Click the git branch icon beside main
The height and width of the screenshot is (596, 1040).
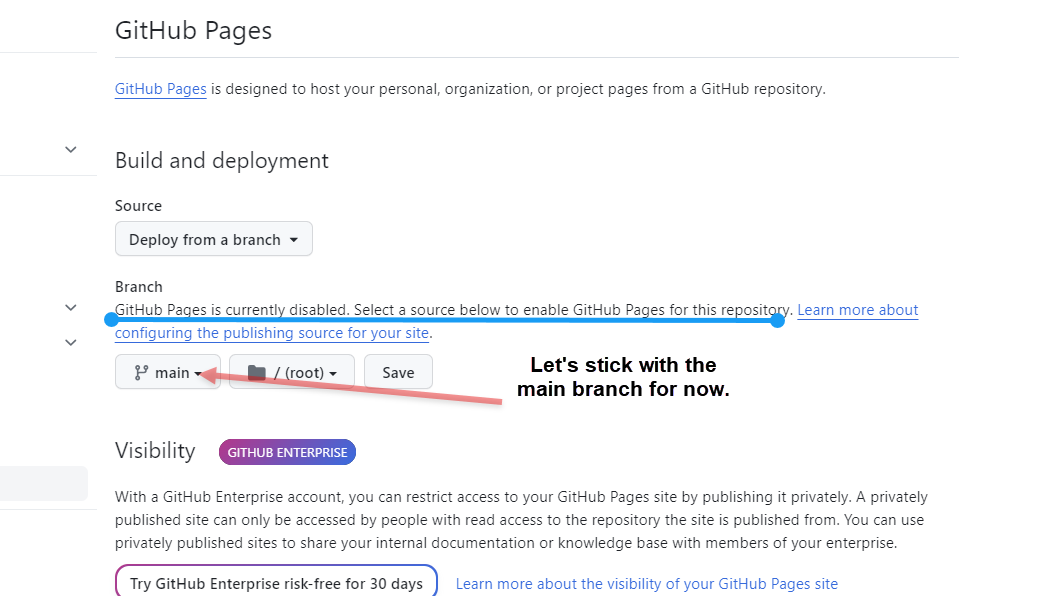[x=141, y=373]
